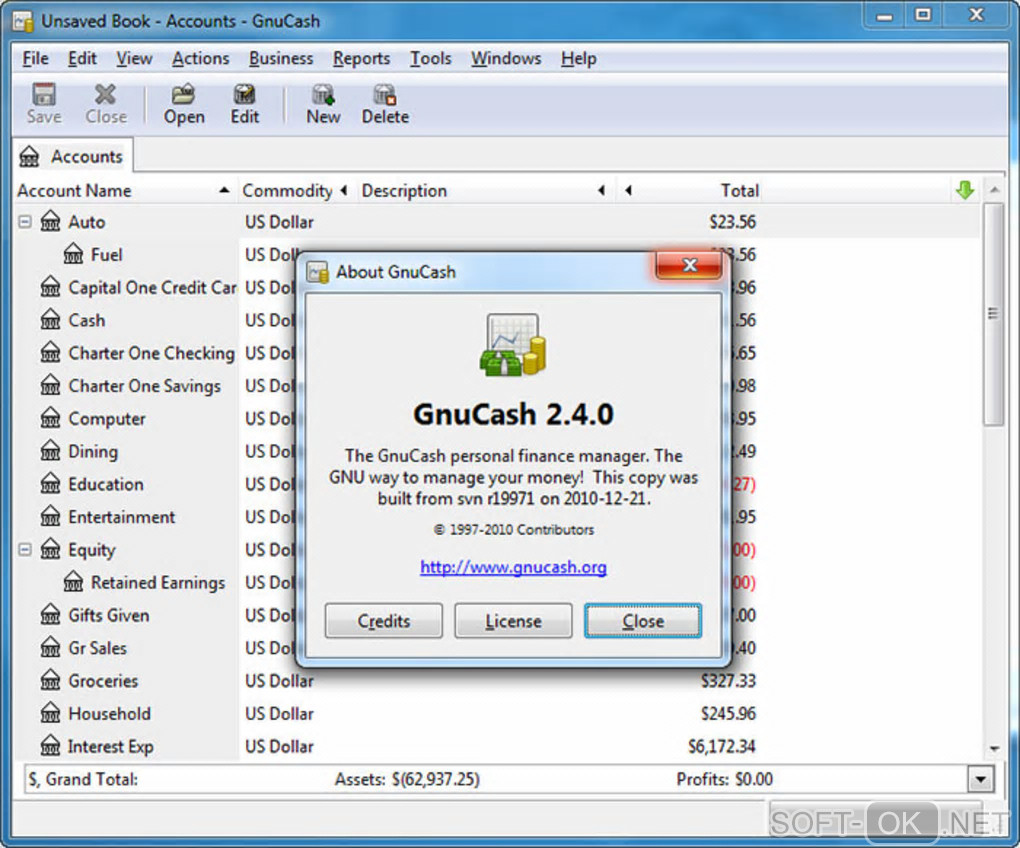Screen dimensions: 1020x848
Task: Open the View menu
Action: (x=134, y=59)
